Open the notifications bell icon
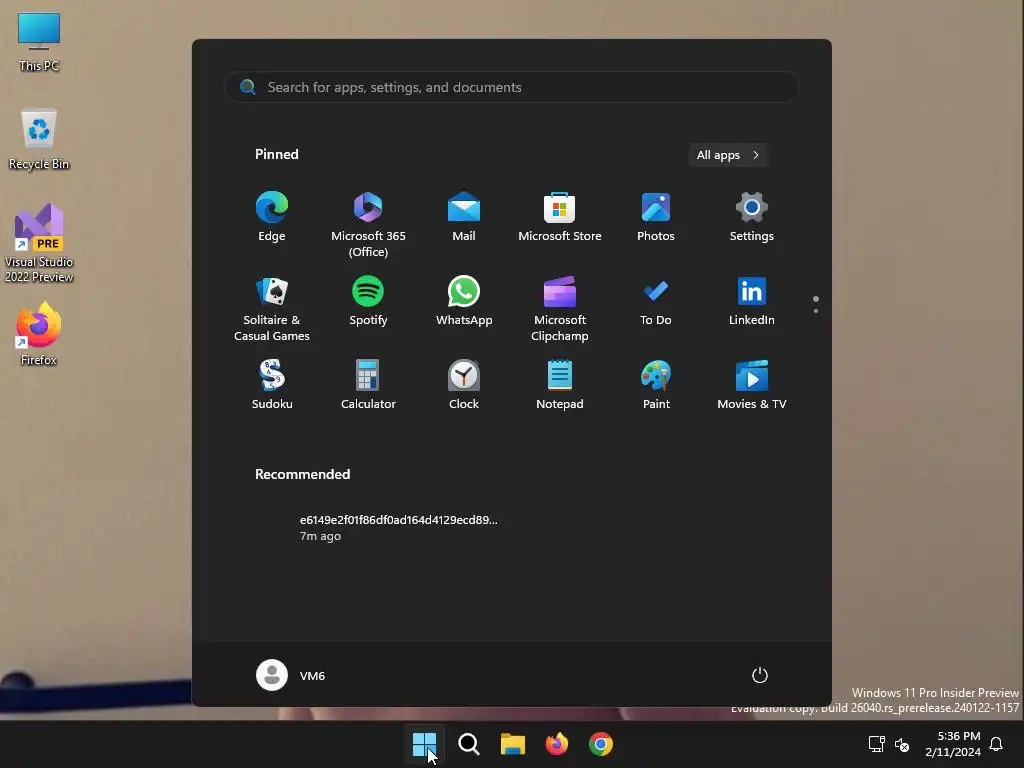 (x=997, y=744)
